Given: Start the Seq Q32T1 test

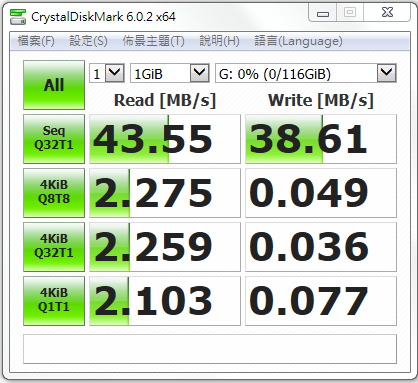Looking at the screenshot, I should pyautogui.click(x=54, y=139).
